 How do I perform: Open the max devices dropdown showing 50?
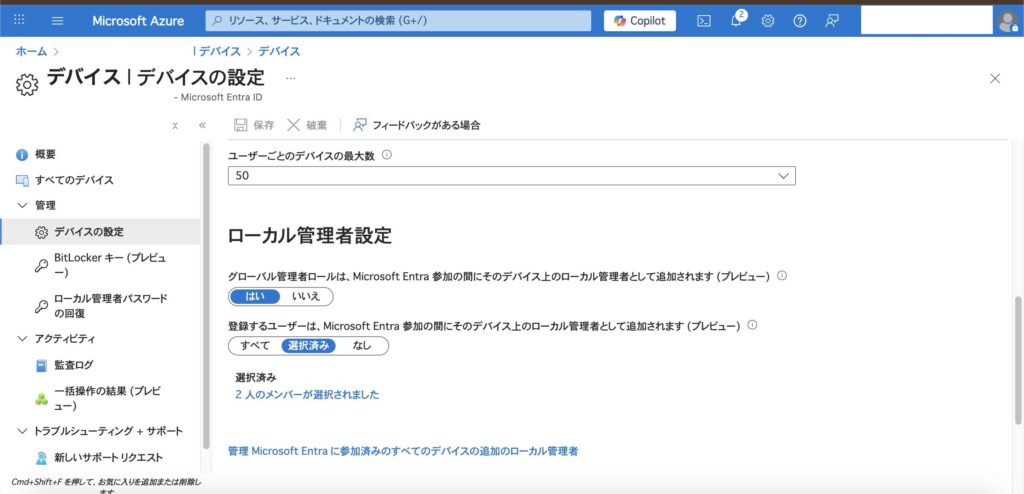click(511, 176)
